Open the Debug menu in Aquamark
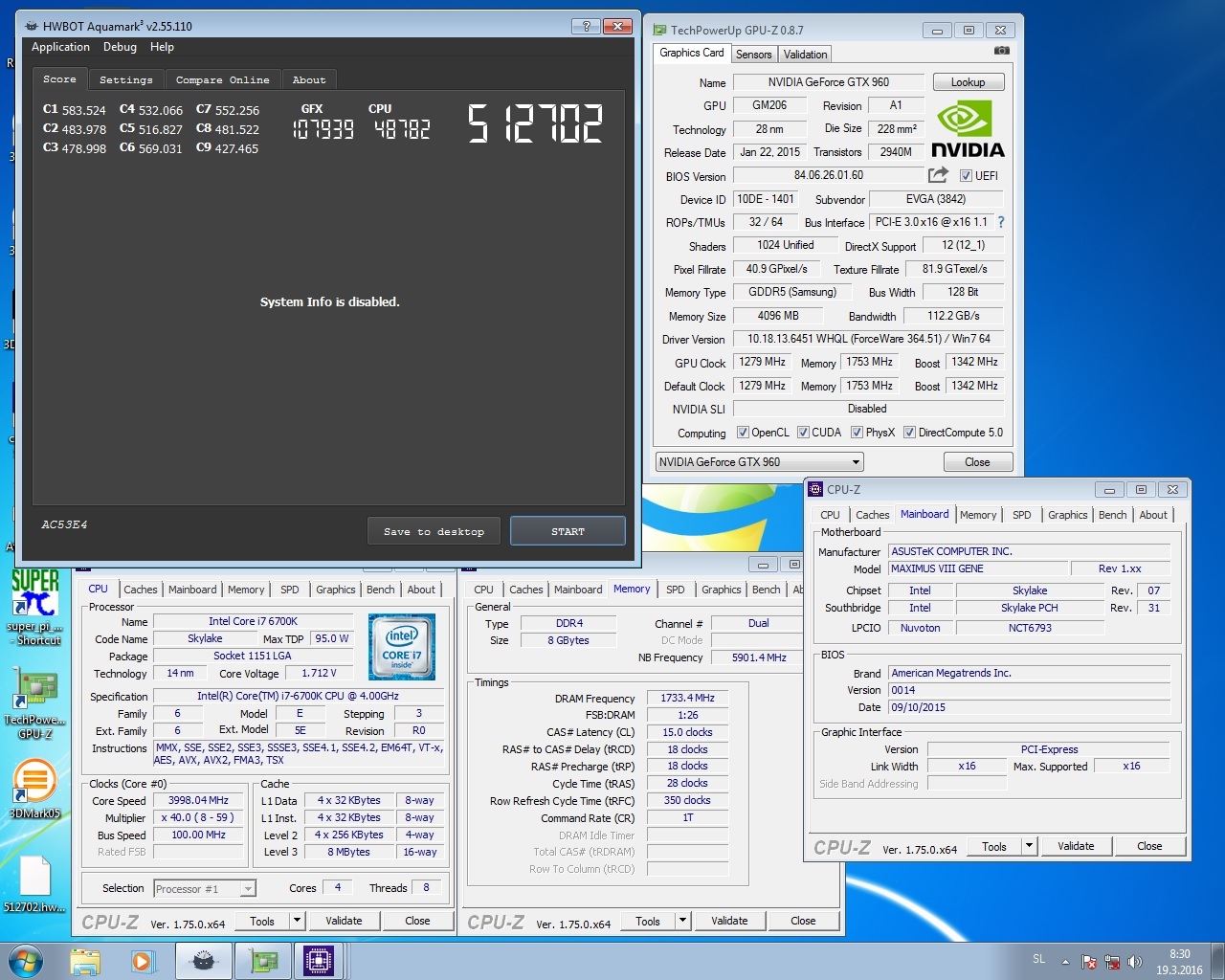This screenshot has width=1225, height=980. pos(120,47)
